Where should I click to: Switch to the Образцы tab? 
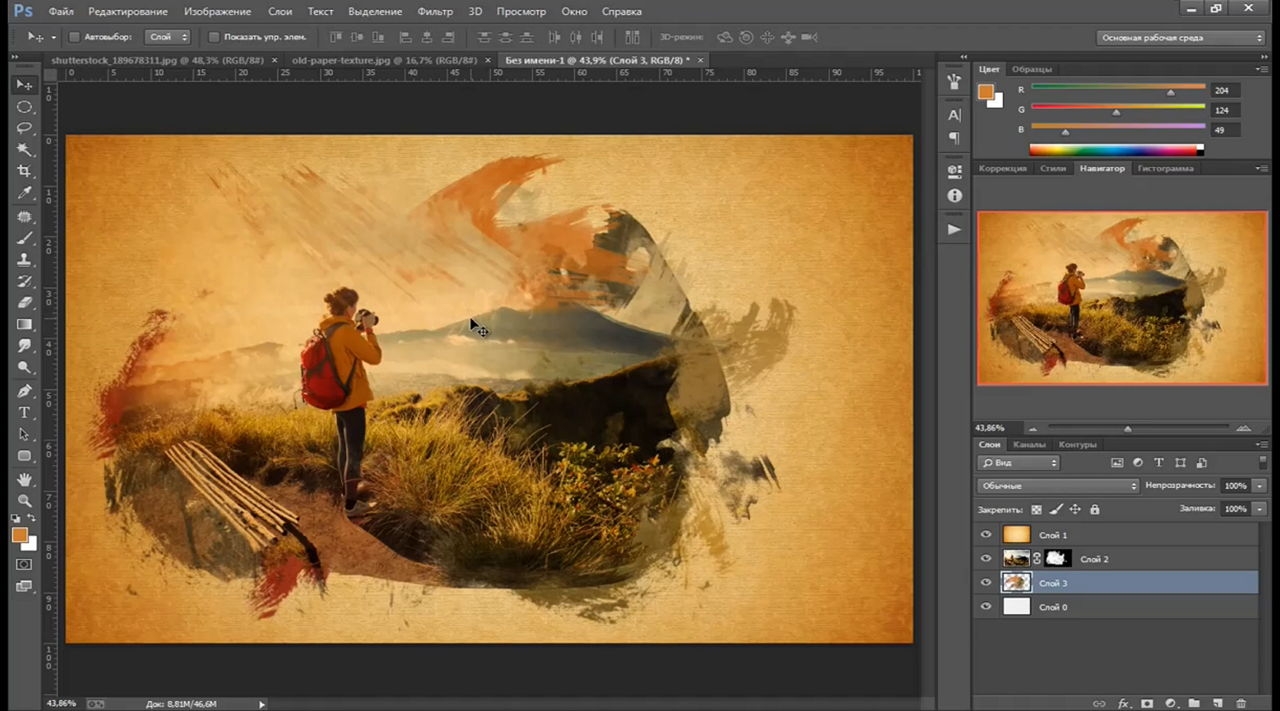click(1031, 70)
